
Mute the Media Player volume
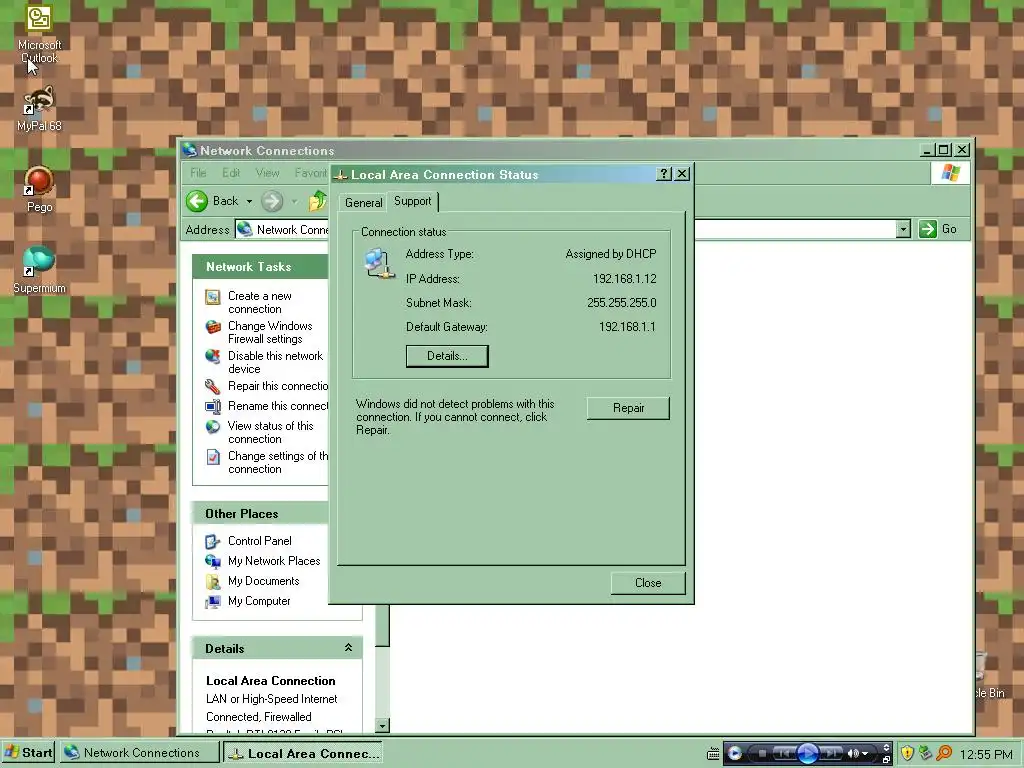point(852,754)
